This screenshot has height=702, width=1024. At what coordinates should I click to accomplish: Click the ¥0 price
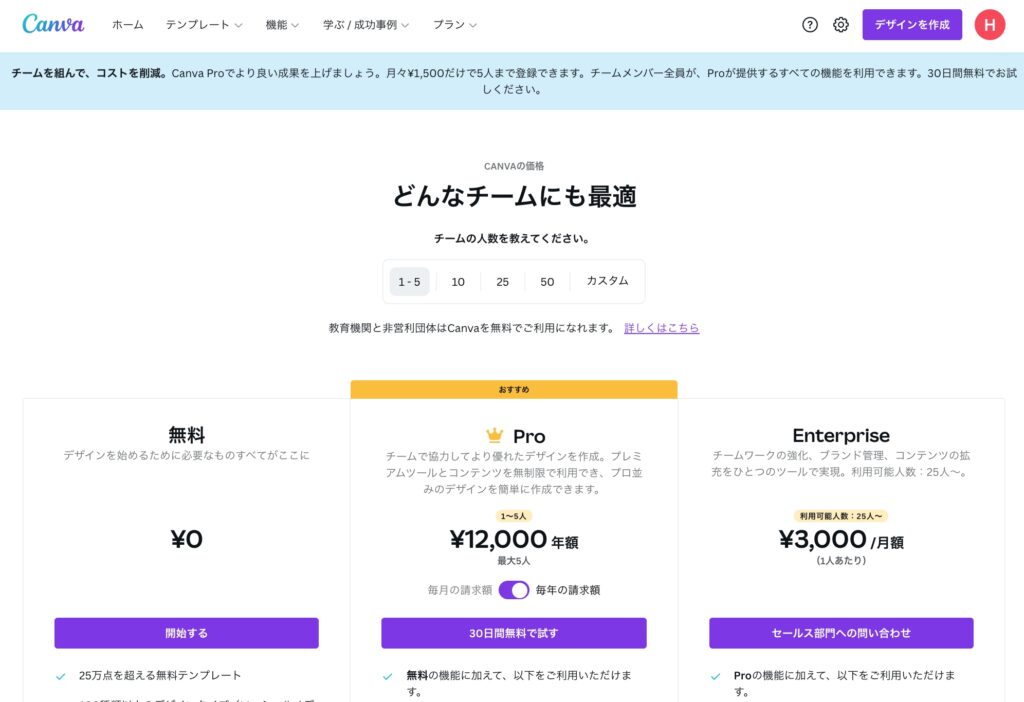coord(187,539)
